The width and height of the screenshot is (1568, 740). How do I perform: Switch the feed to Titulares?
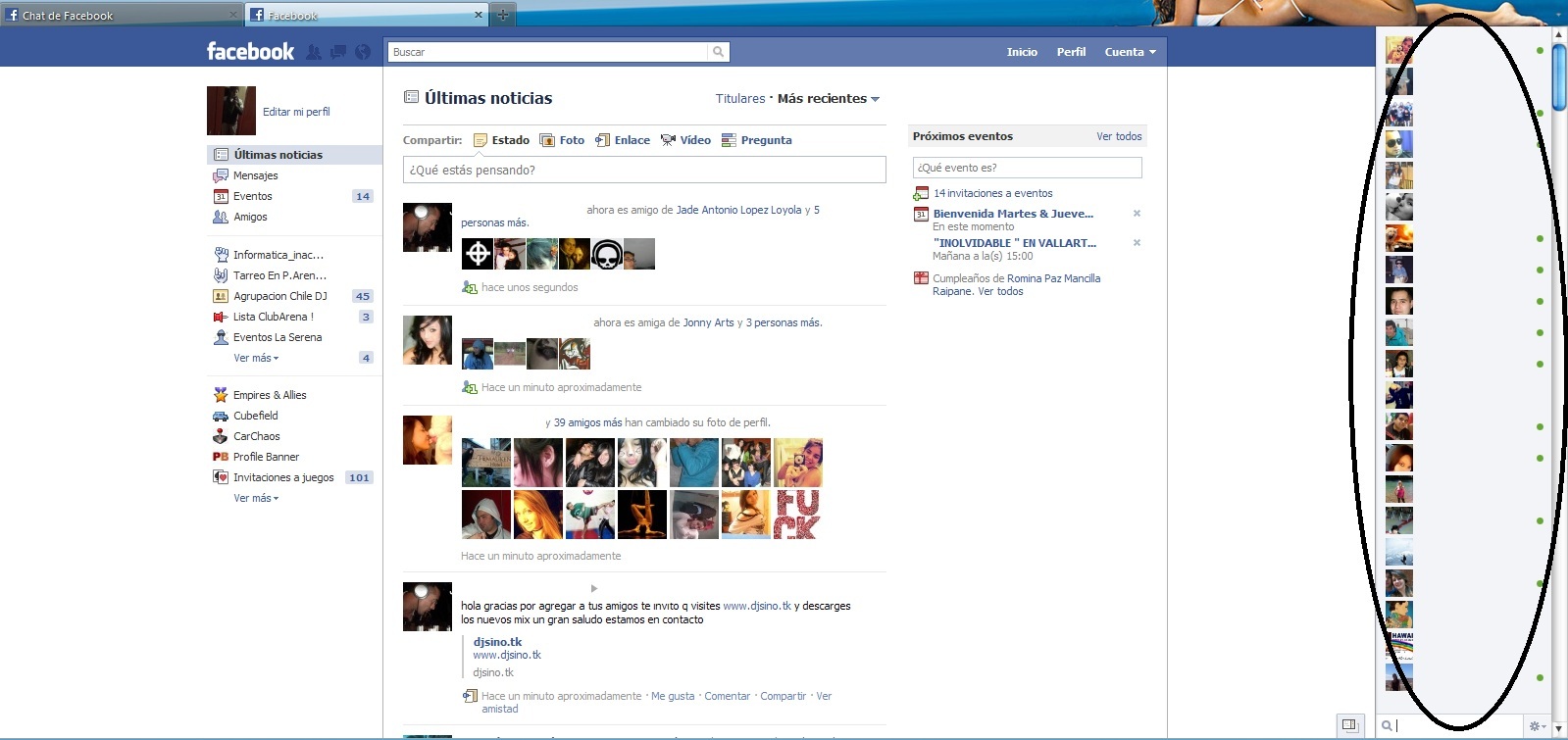coord(740,99)
